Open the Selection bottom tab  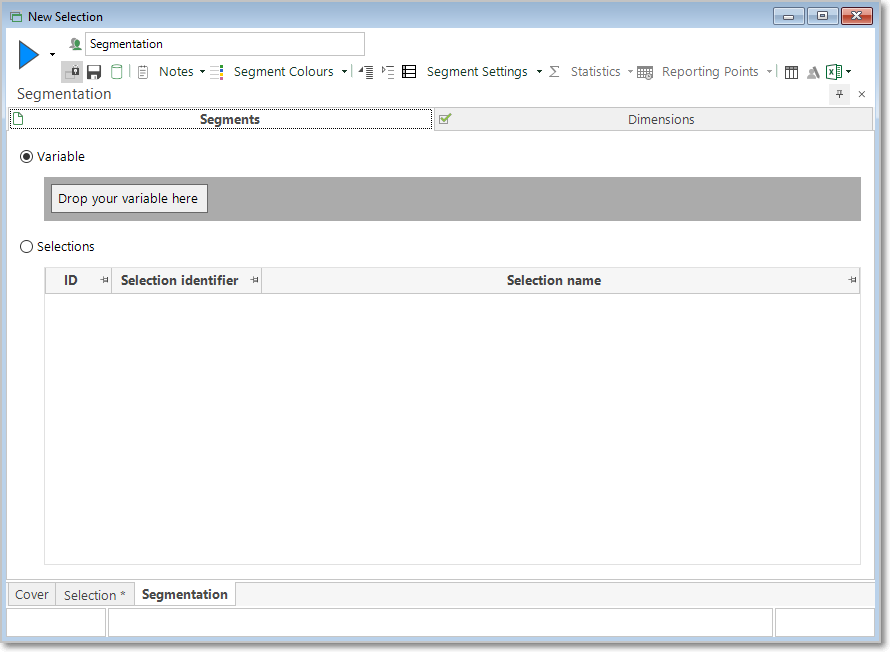[95, 595]
